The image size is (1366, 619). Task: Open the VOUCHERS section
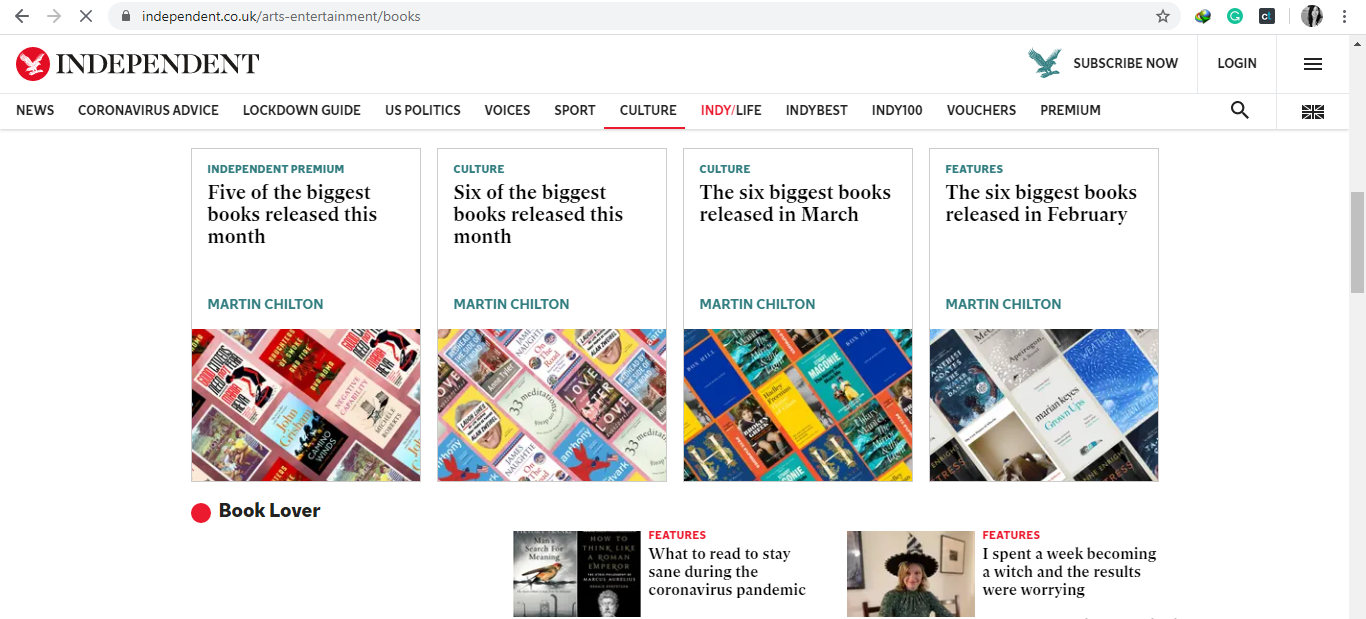[x=981, y=110]
